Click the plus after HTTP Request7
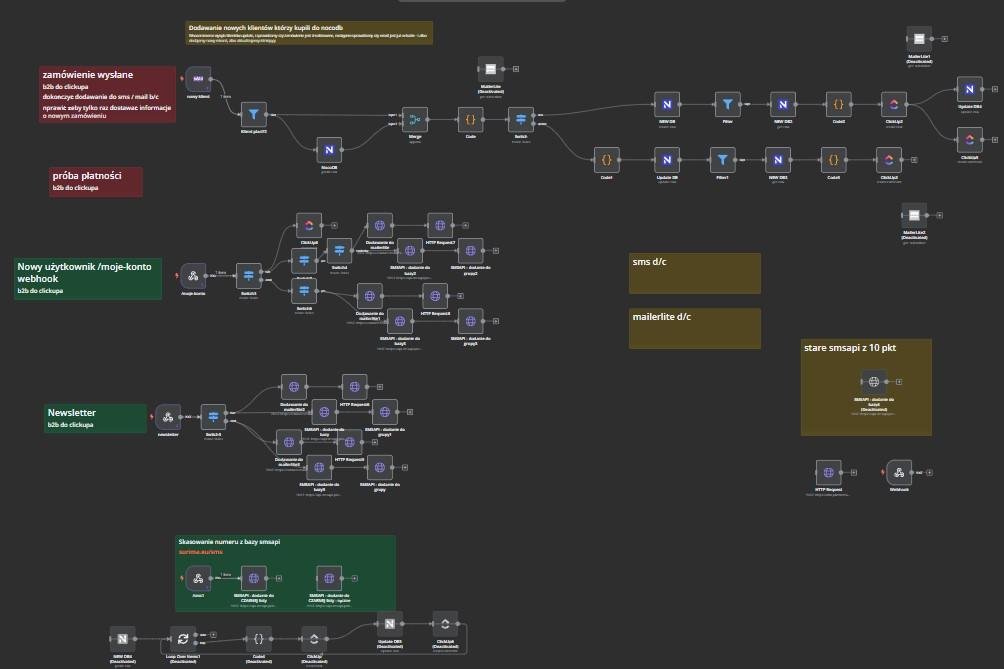This screenshot has height=669, width=1004. (x=466, y=225)
